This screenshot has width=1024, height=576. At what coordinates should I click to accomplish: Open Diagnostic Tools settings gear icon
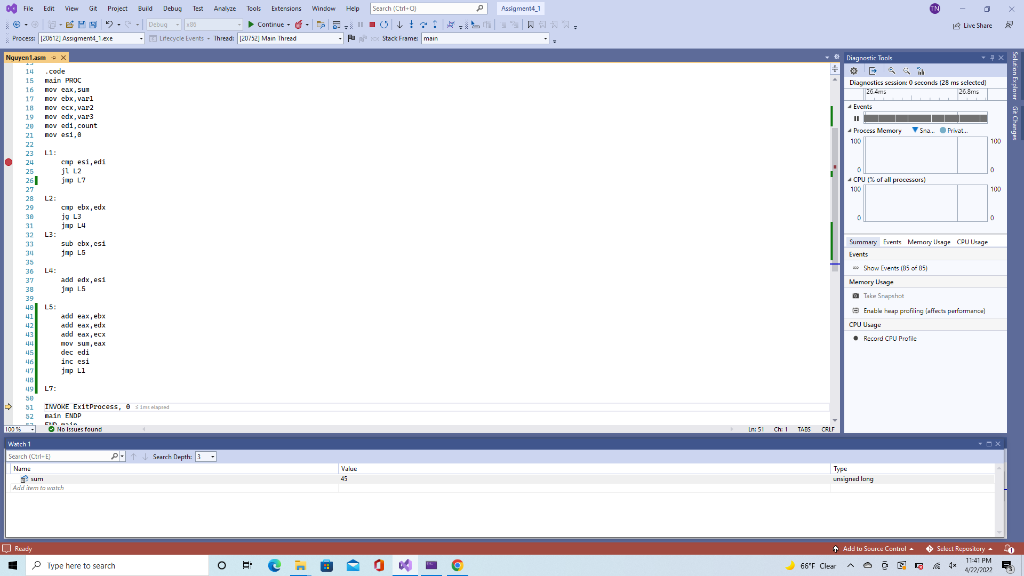tap(853, 71)
